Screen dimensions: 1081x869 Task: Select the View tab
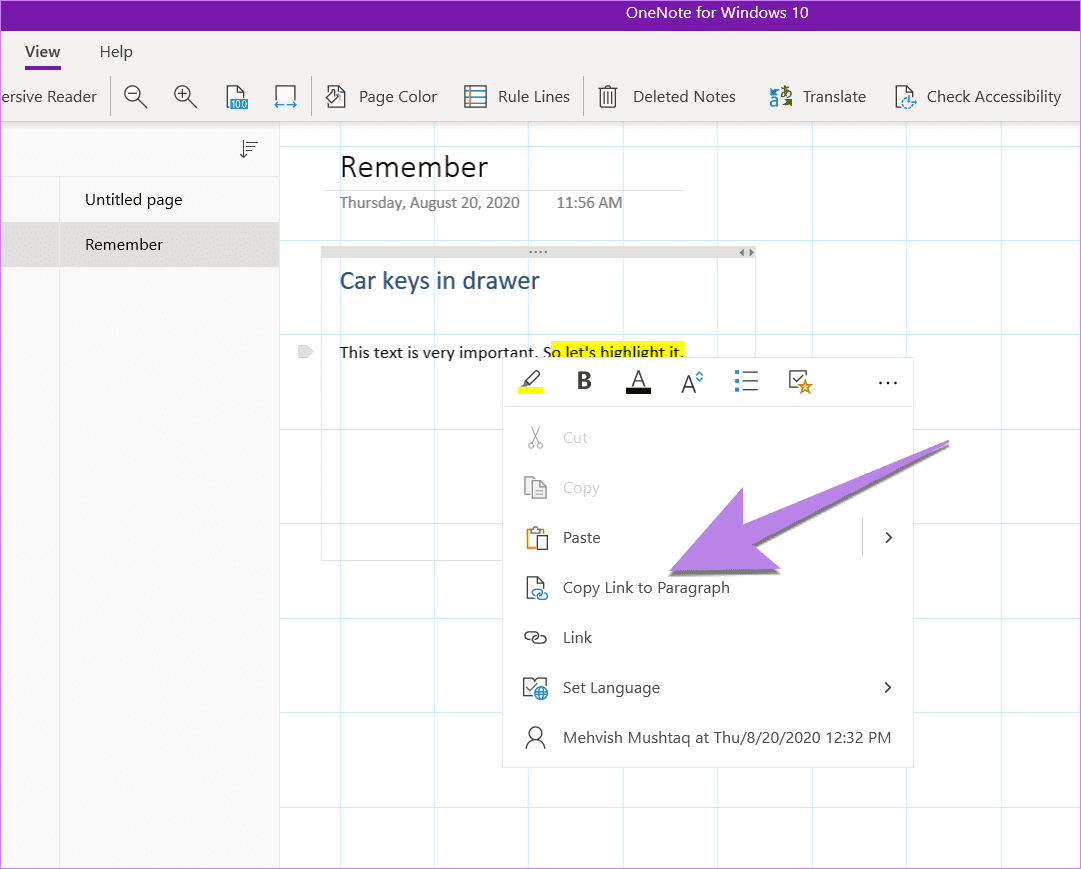(x=43, y=52)
